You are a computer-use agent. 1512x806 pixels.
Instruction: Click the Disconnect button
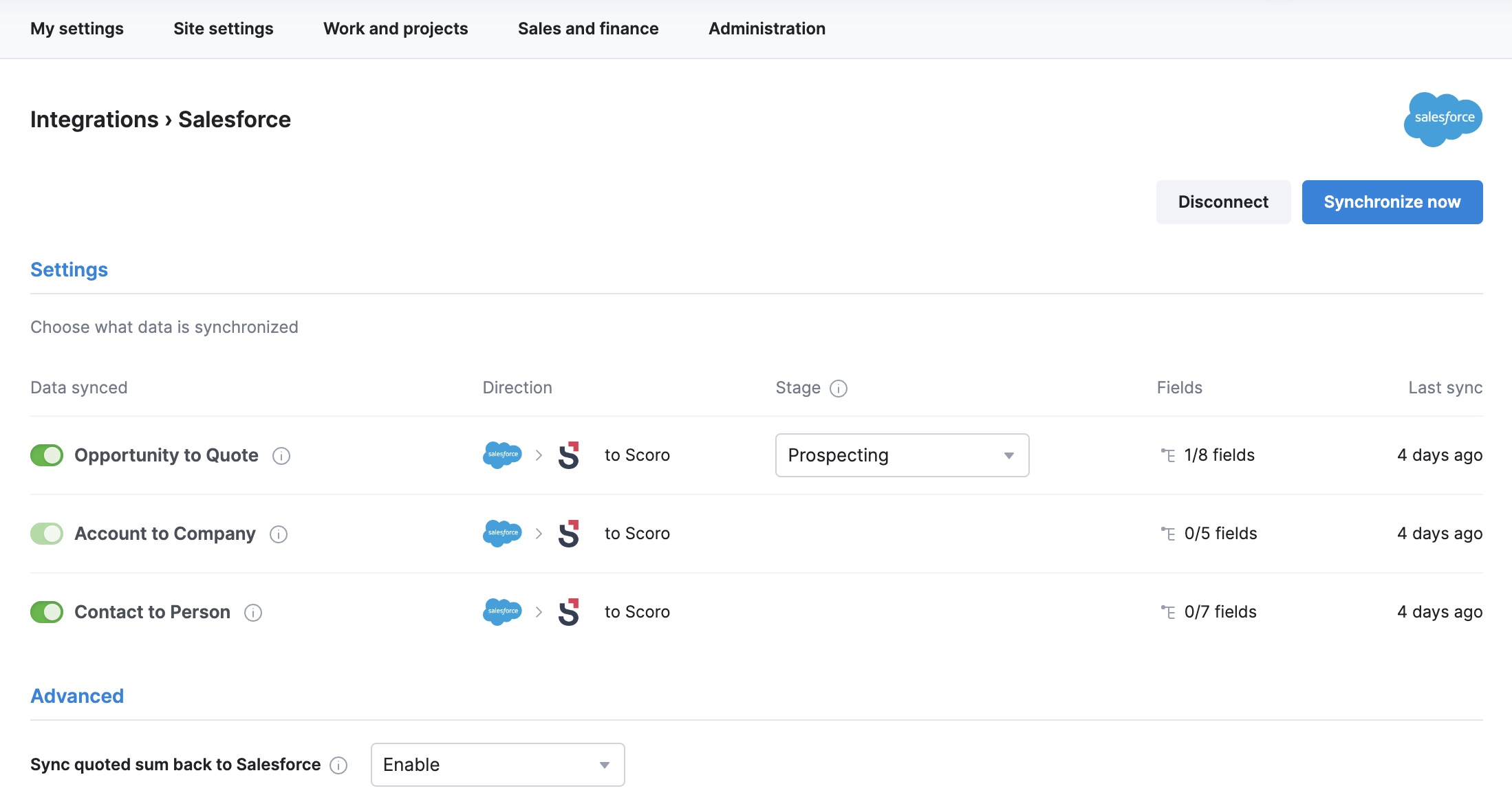point(1223,202)
